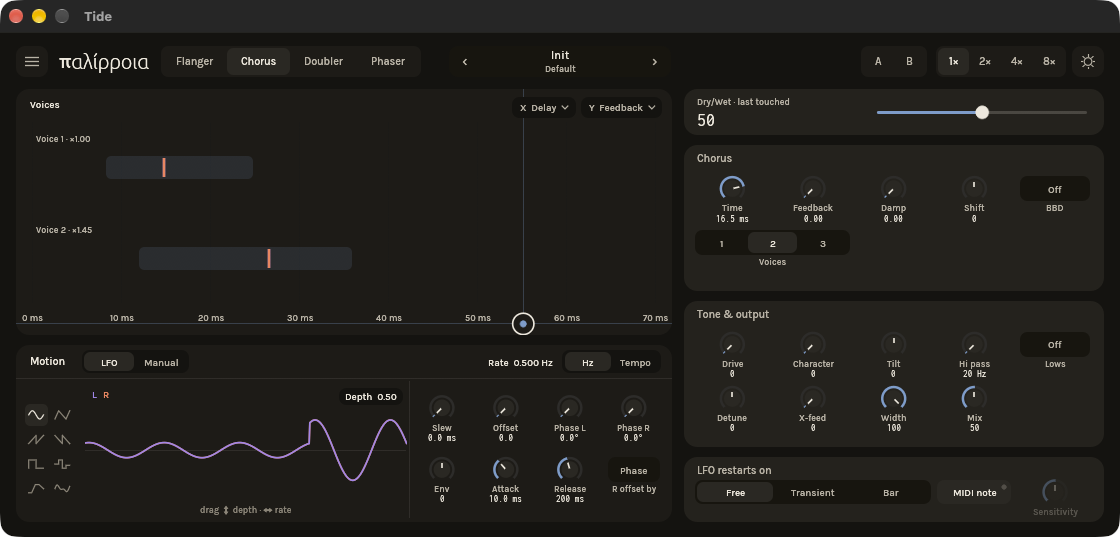Viewport: 1120px width, 537px height.
Task: Select the square LFO waveform
Action: [36, 464]
